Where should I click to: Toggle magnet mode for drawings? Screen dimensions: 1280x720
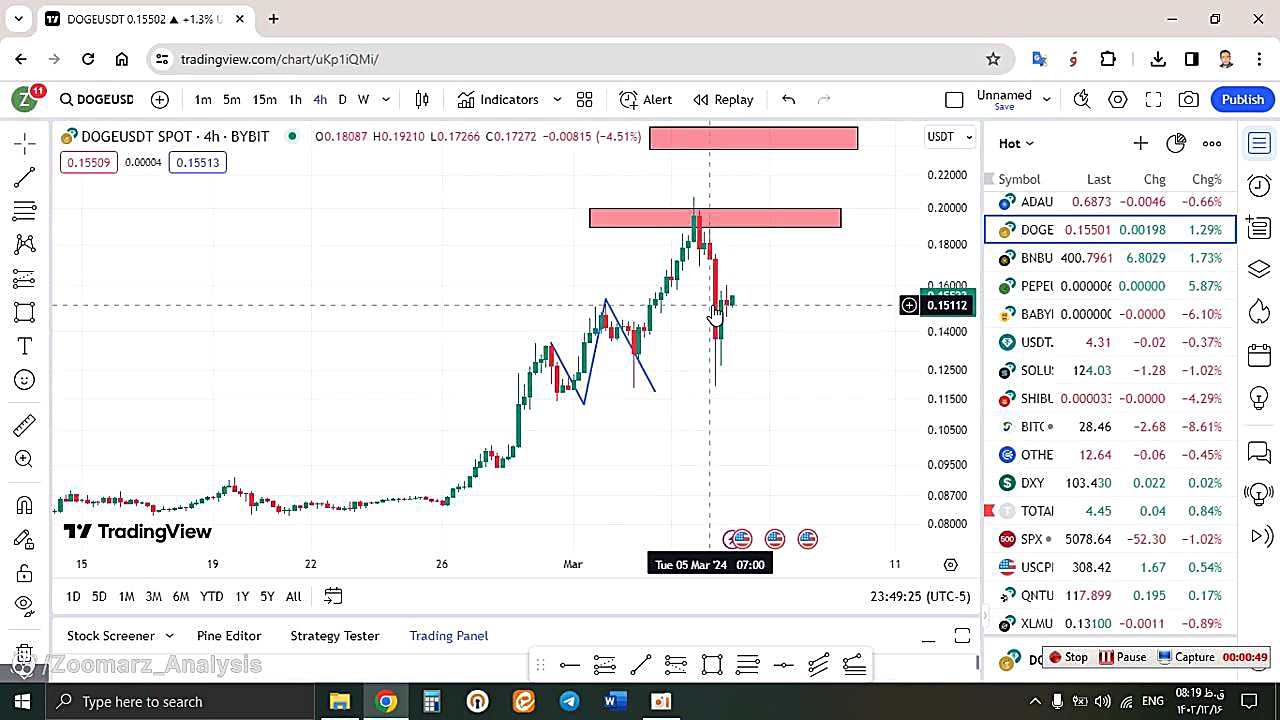(x=25, y=505)
